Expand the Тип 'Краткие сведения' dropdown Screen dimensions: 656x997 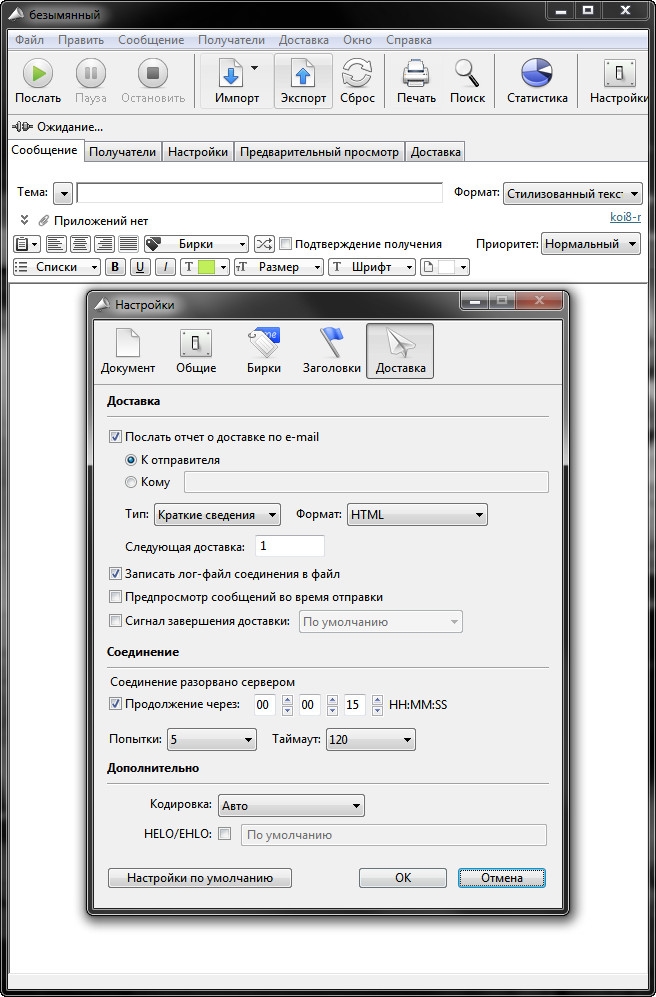pos(218,516)
